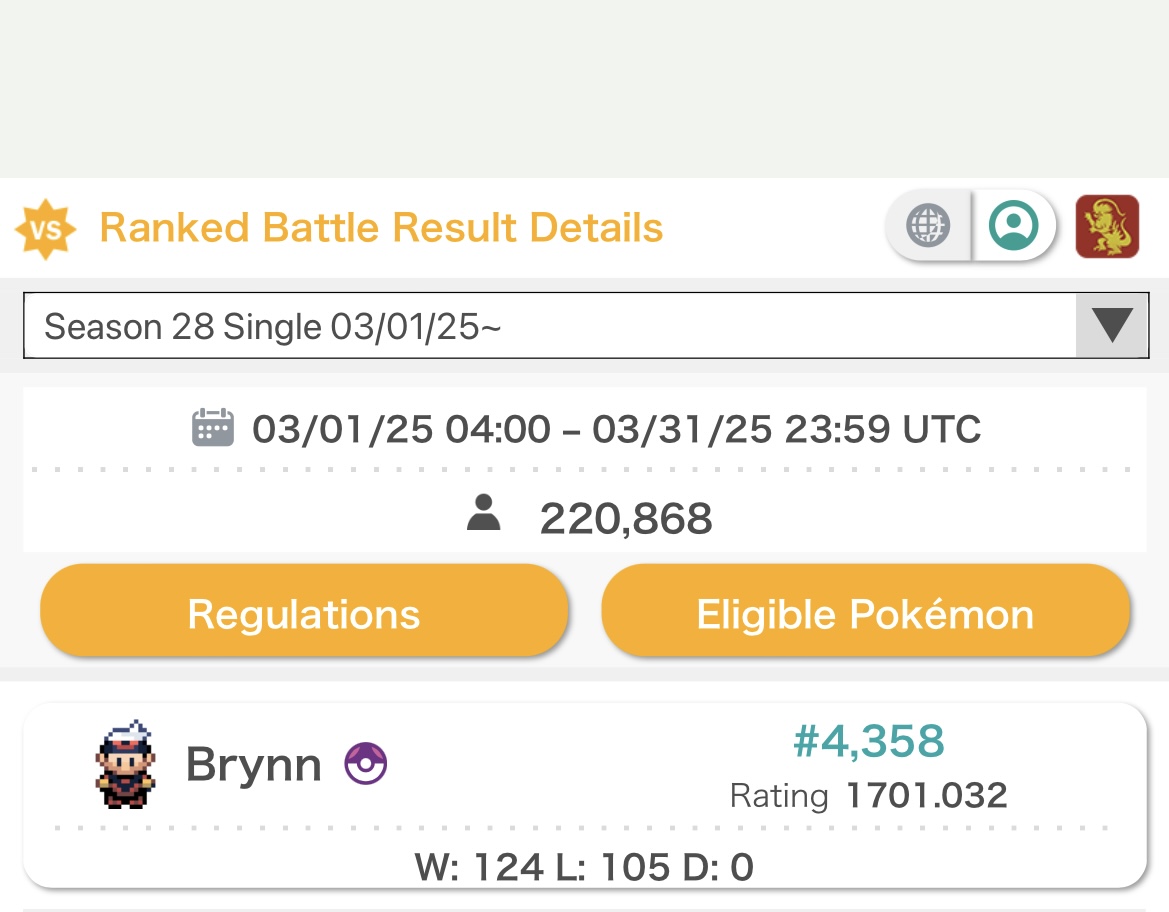1169x912 pixels.
Task: Click the Ranked Battle Result Details title
Action: point(381,227)
